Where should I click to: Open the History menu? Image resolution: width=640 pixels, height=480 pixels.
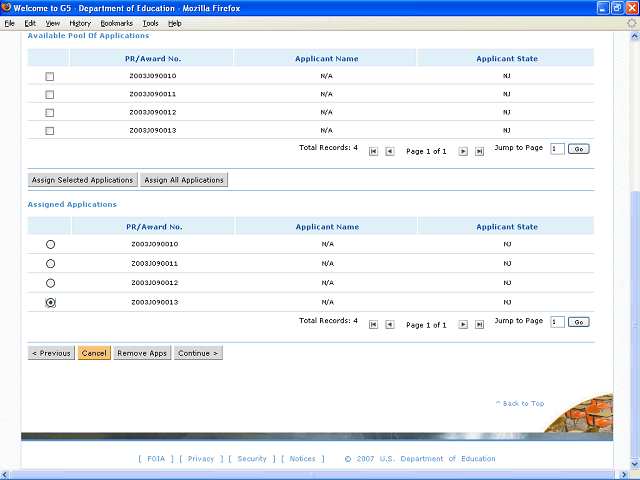click(x=80, y=23)
